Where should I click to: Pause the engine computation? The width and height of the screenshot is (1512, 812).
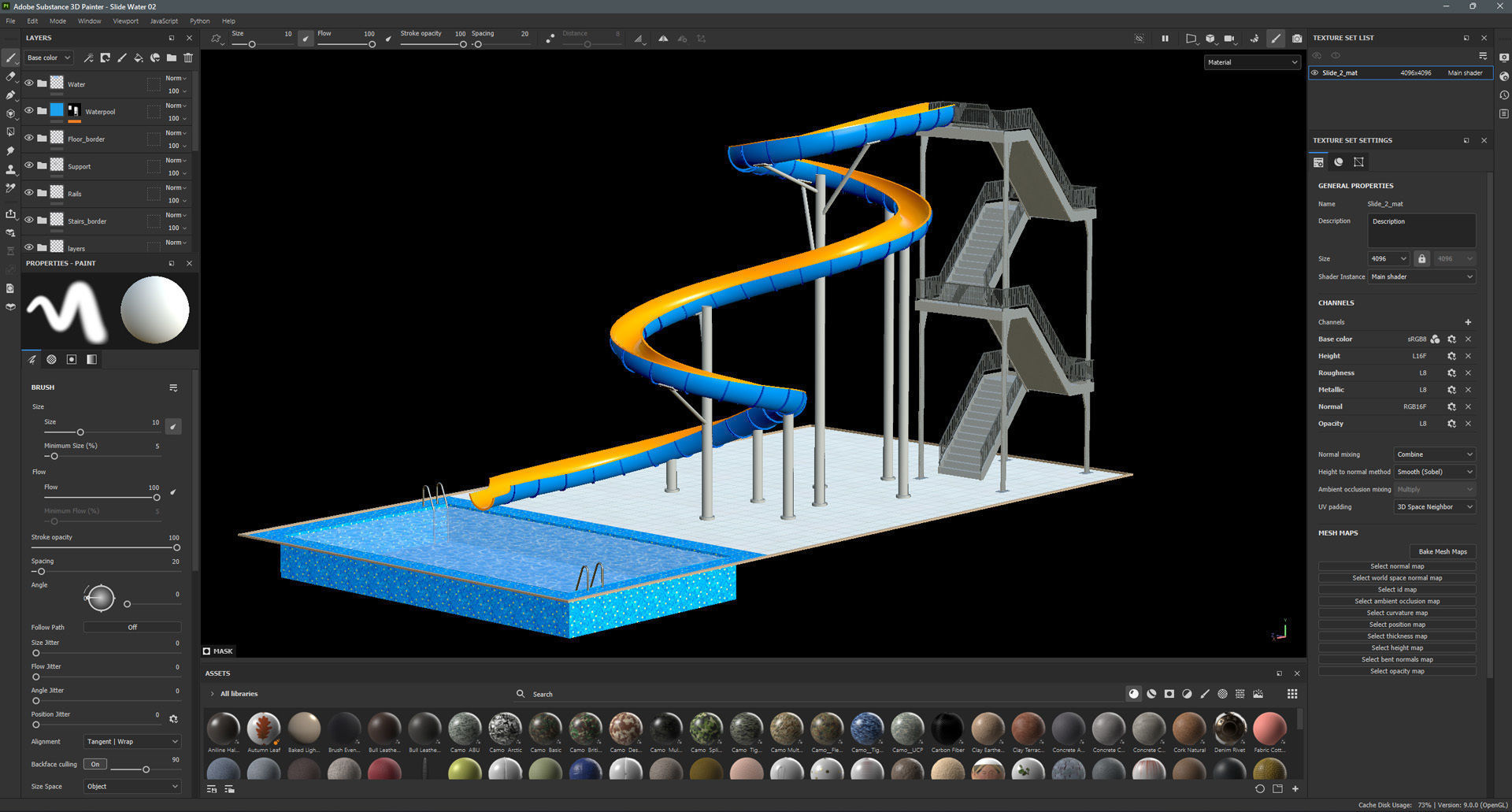(1165, 38)
